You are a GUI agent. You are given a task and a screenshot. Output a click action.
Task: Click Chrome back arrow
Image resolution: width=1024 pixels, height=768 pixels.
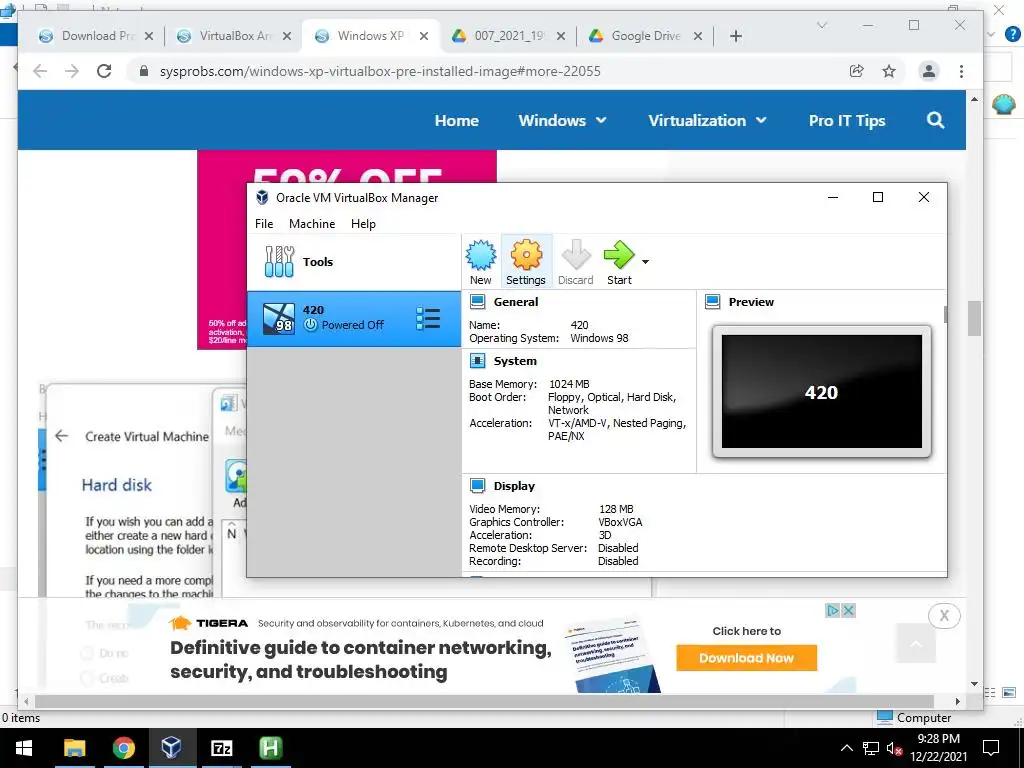pyautogui.click(x=40, y=71)
